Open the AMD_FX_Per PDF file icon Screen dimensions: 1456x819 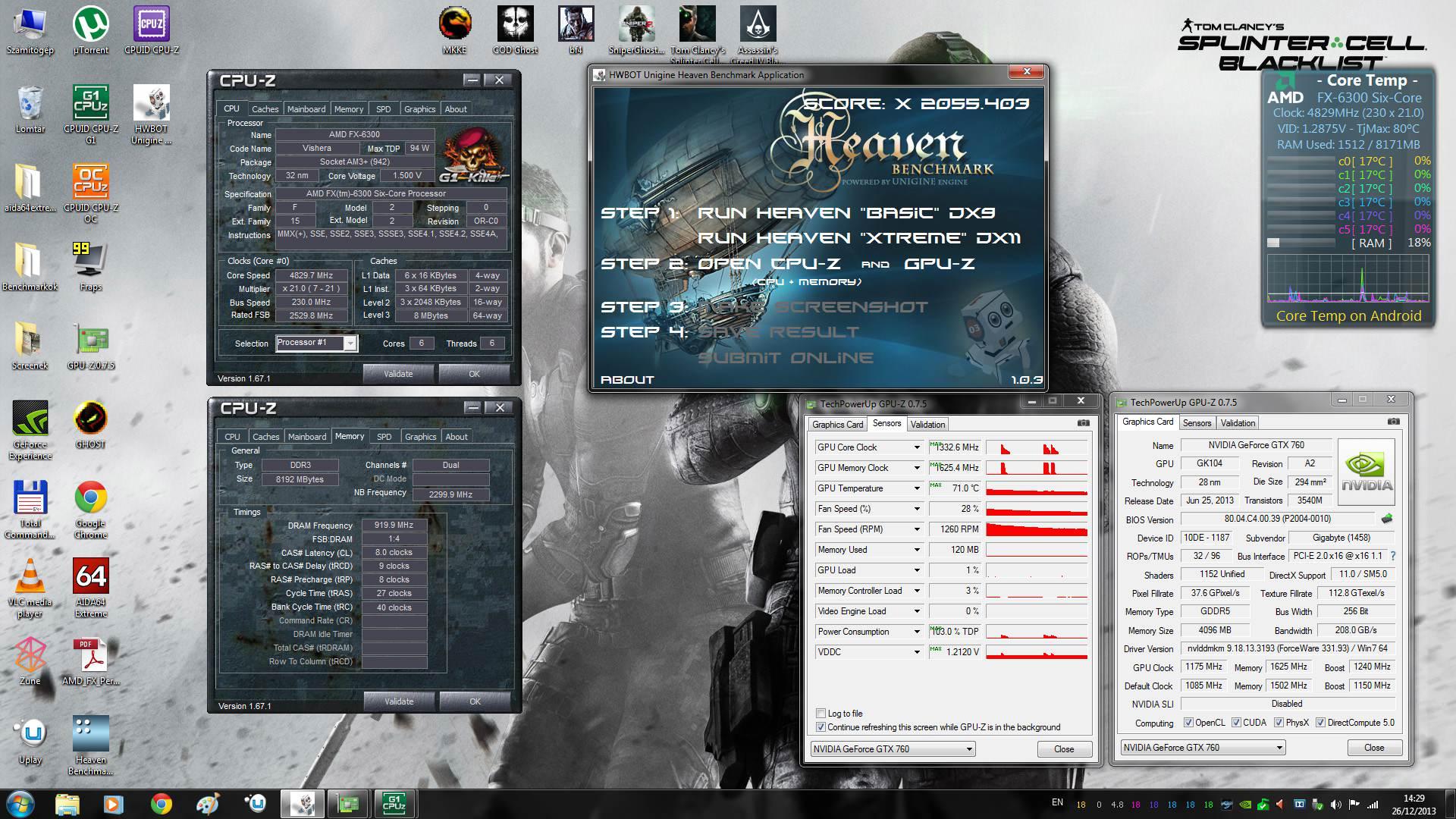(x=90, y=661)
